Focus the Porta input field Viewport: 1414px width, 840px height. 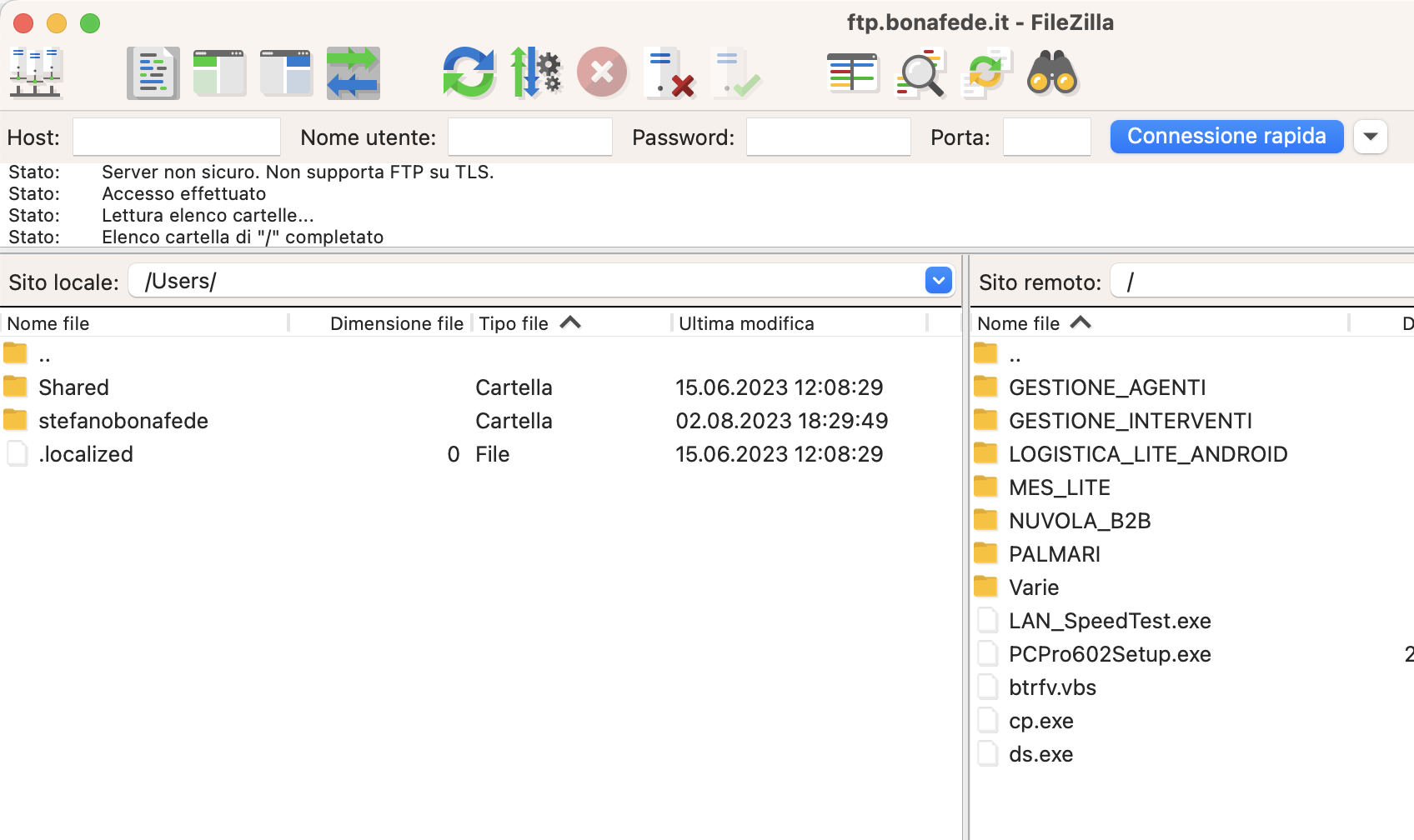pos(1047,137)
